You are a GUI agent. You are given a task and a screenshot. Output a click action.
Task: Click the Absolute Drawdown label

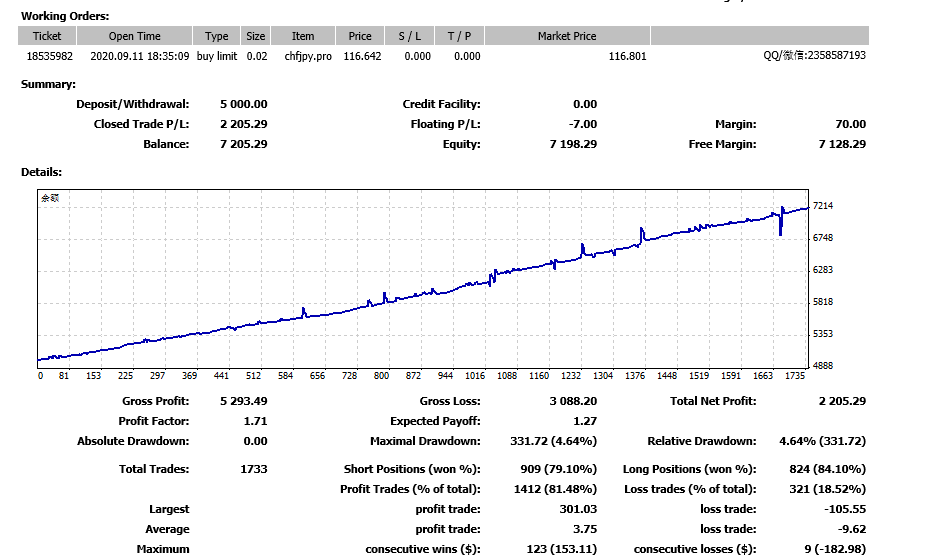coord(133,441)
